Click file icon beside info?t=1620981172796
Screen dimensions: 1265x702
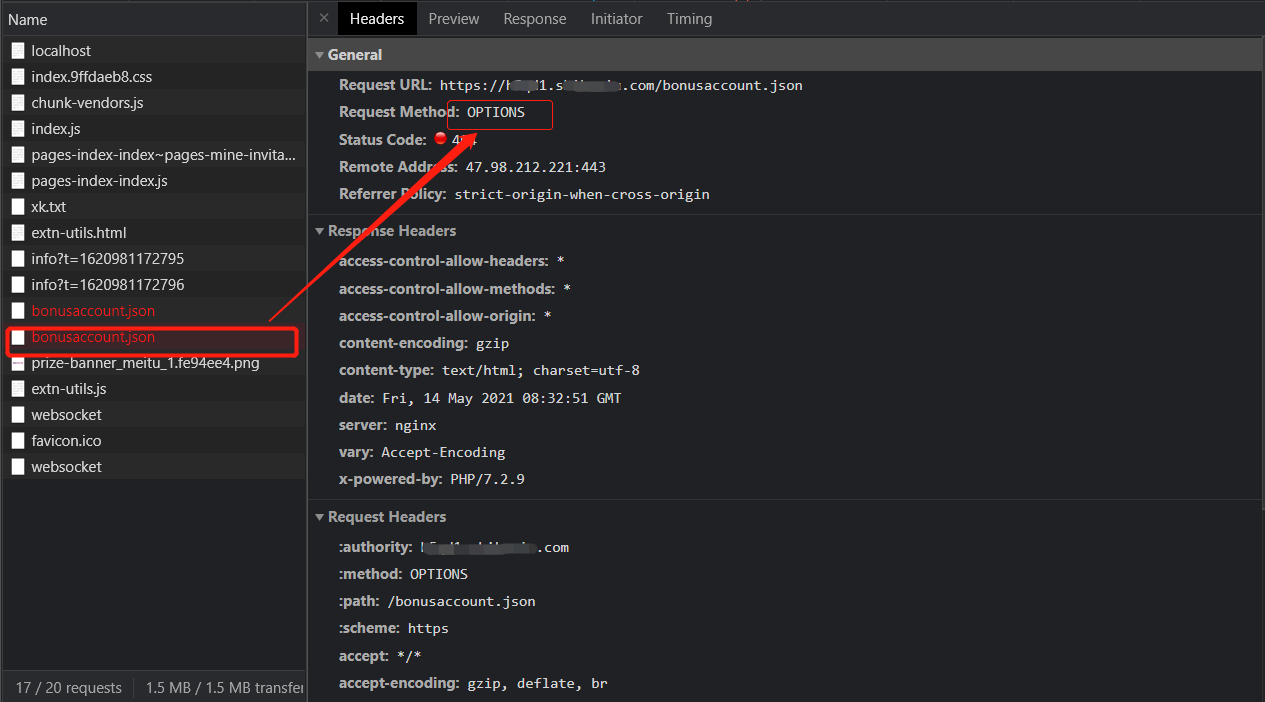click(18, 285)
